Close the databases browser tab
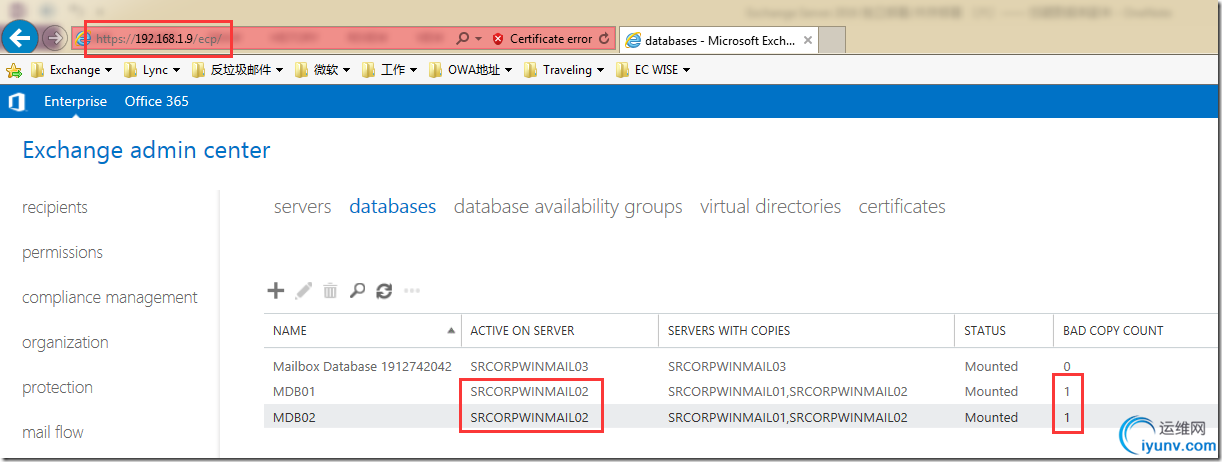Screen dimensions: 1222x462 coord(807,40)
